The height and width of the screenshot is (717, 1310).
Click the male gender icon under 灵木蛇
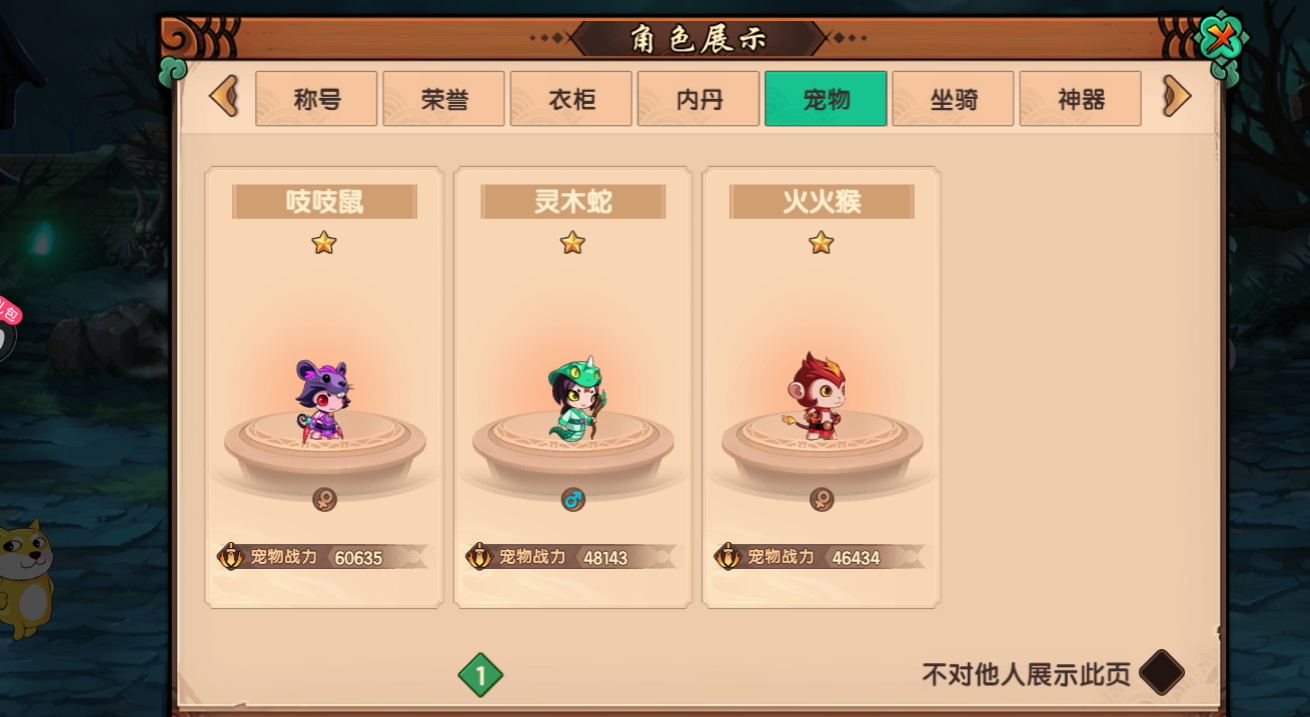click(x=573, y=499)
